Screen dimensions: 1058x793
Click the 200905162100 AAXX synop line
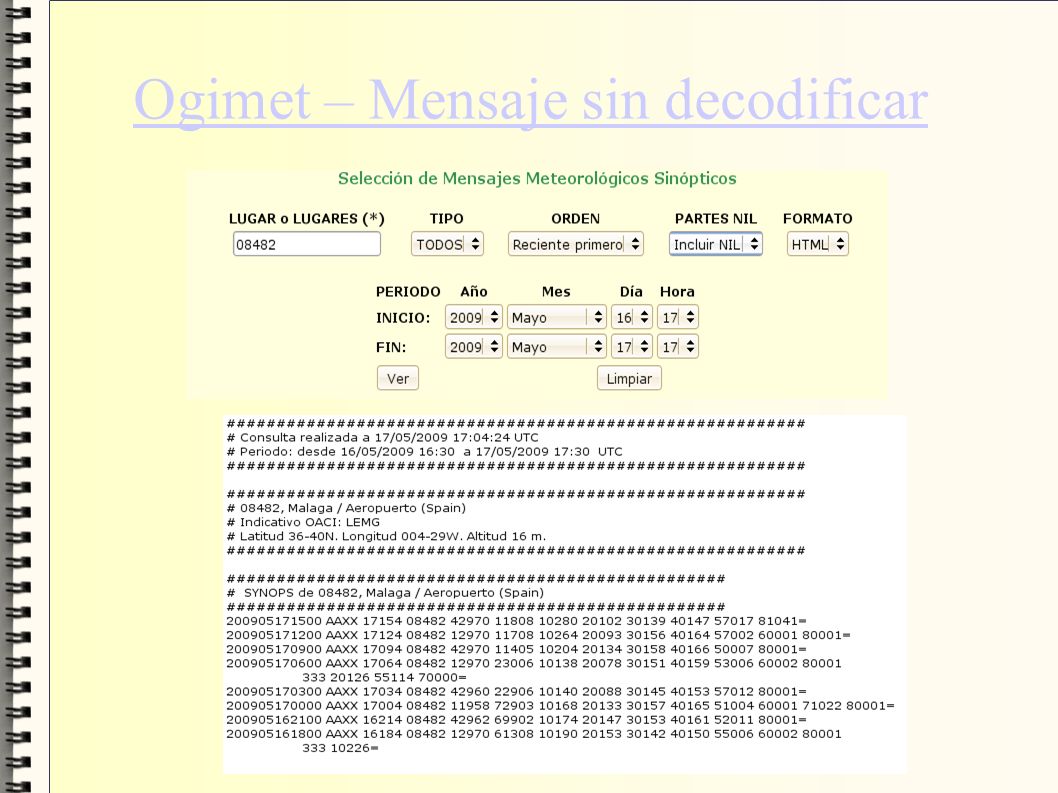516,720
